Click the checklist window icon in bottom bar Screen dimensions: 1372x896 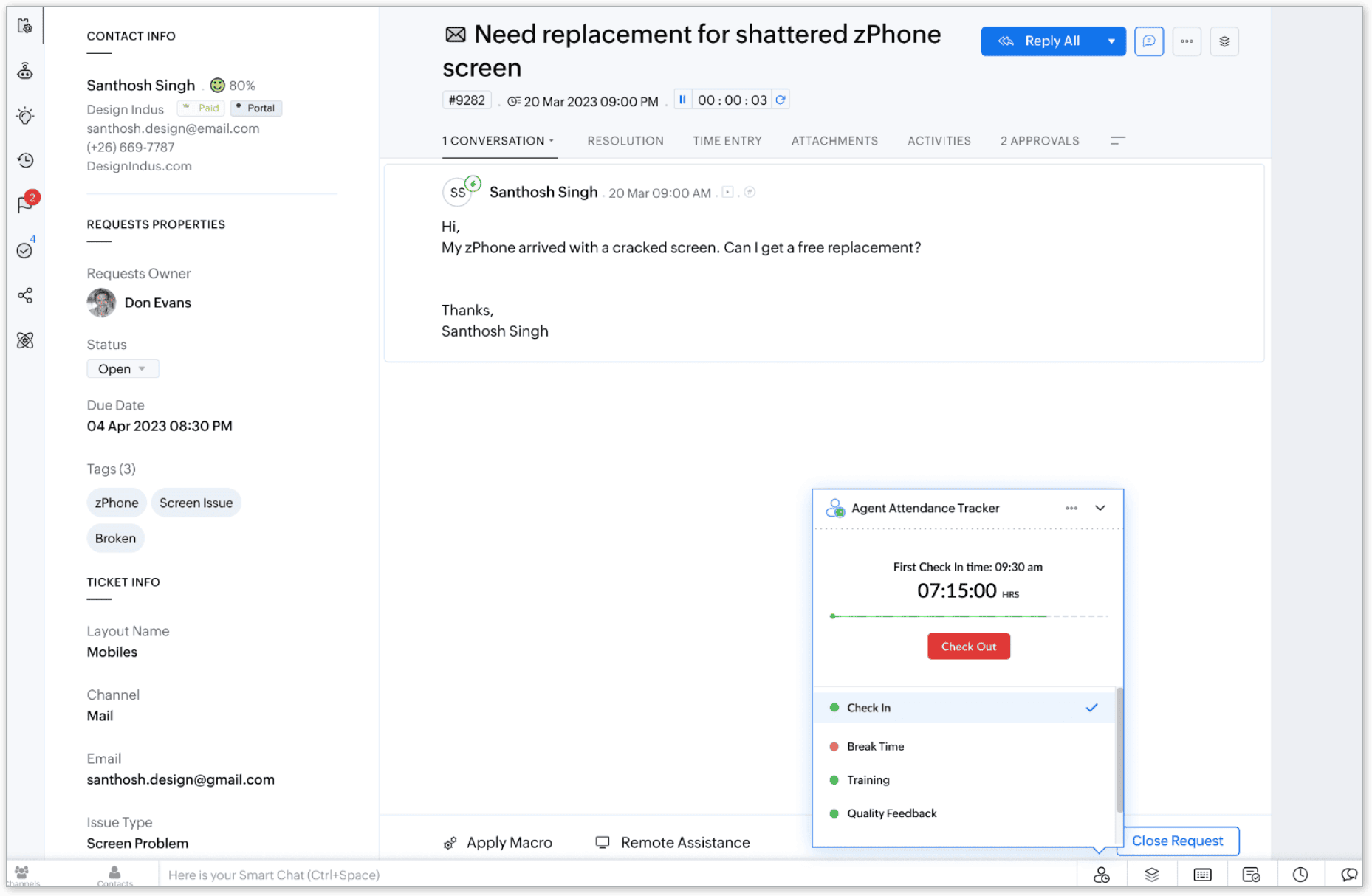1251,875
